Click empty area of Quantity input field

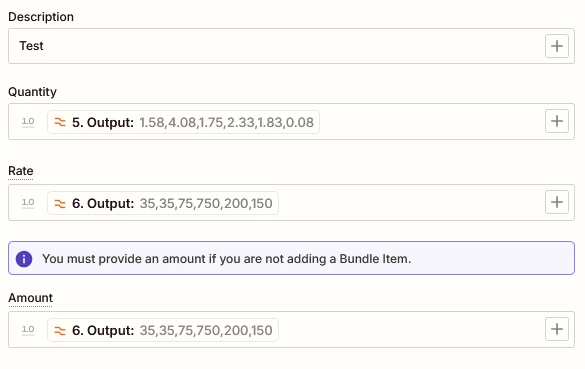tap(429, 122)
